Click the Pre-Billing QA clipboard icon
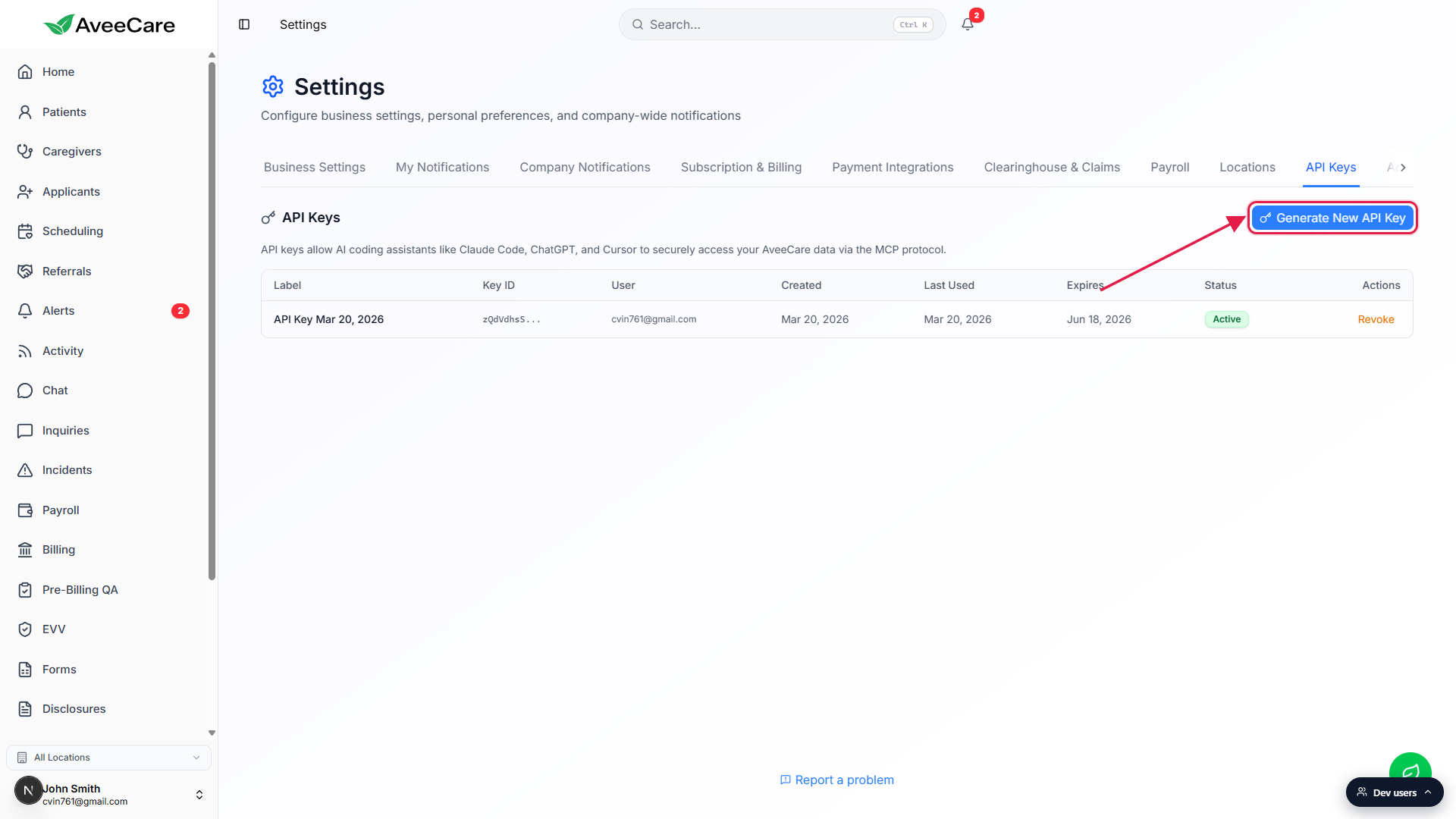 pyautogui.click(x=25, y=590)
